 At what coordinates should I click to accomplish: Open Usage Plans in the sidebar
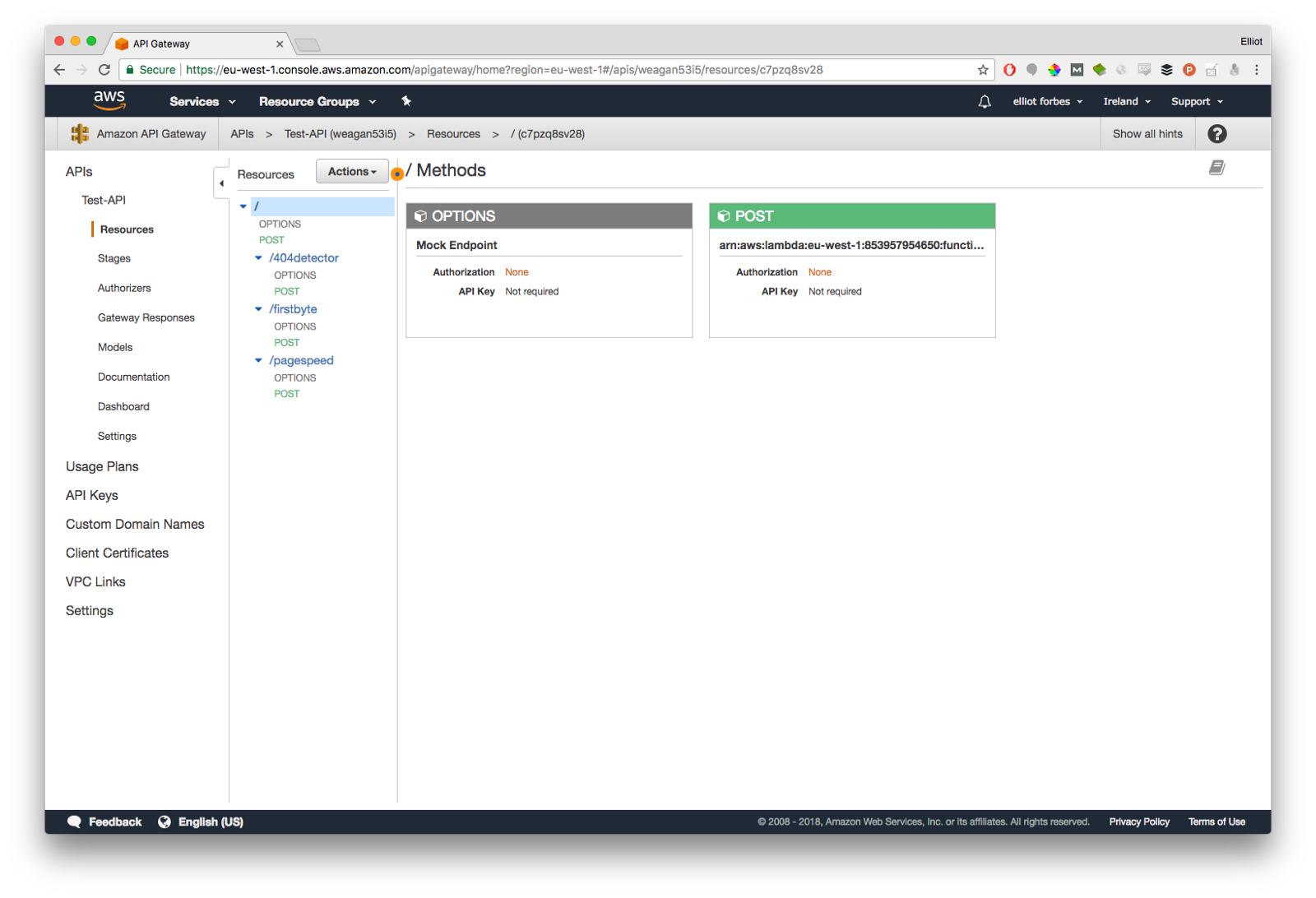coord(102,466)
